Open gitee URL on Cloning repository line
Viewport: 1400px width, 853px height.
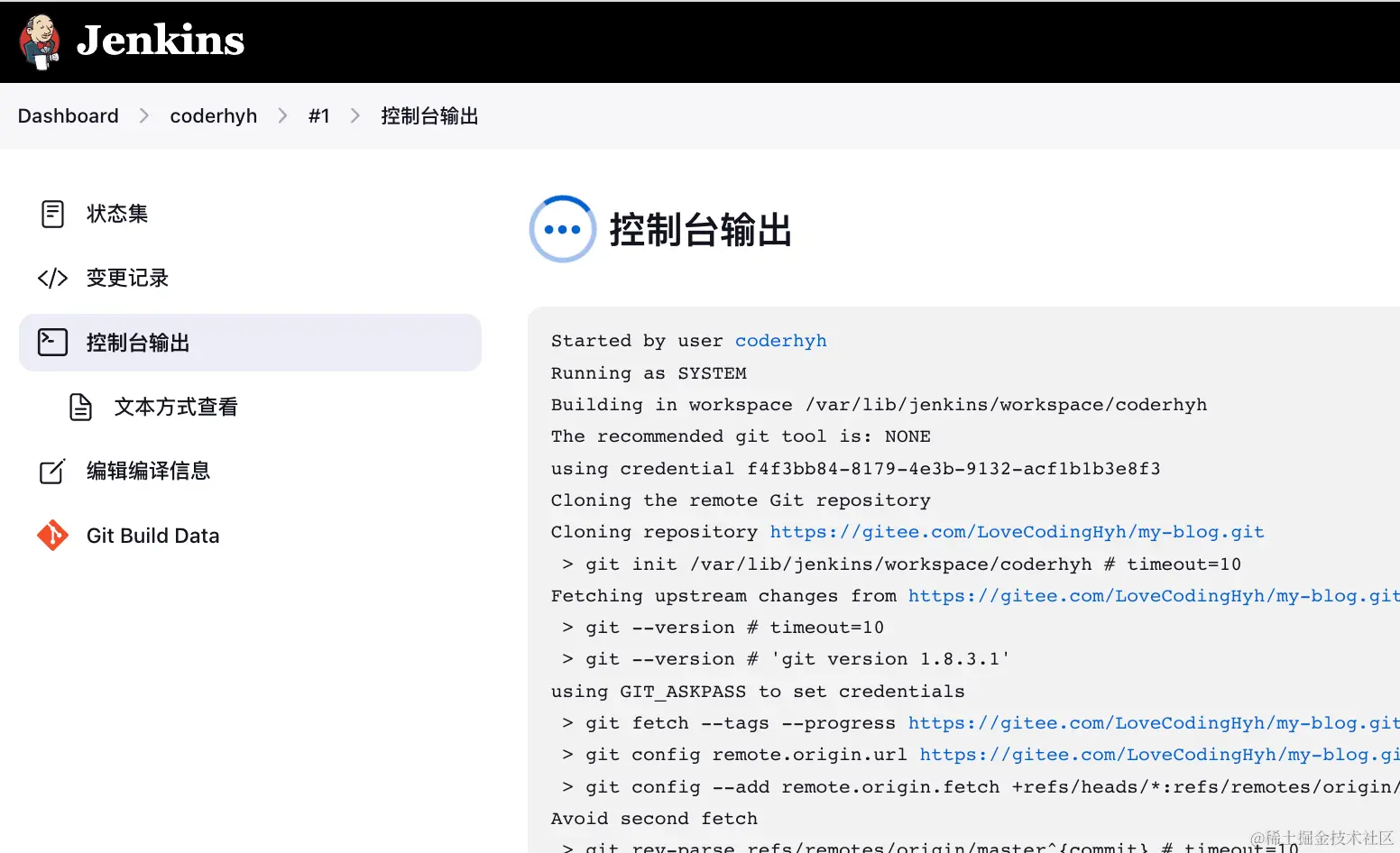[1017, 532]
